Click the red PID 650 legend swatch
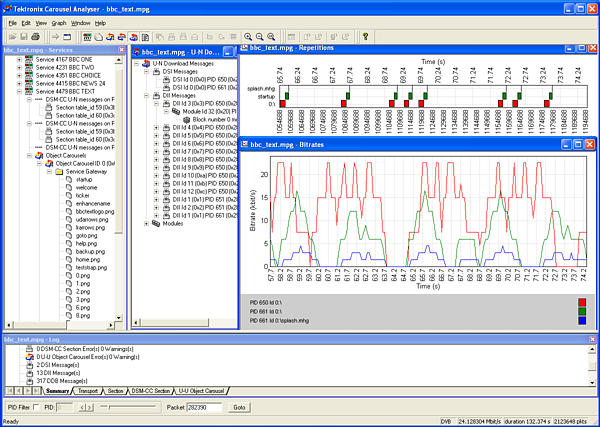Image resolution: width=600 pixels, height=427 pixels. click(582, 302)
